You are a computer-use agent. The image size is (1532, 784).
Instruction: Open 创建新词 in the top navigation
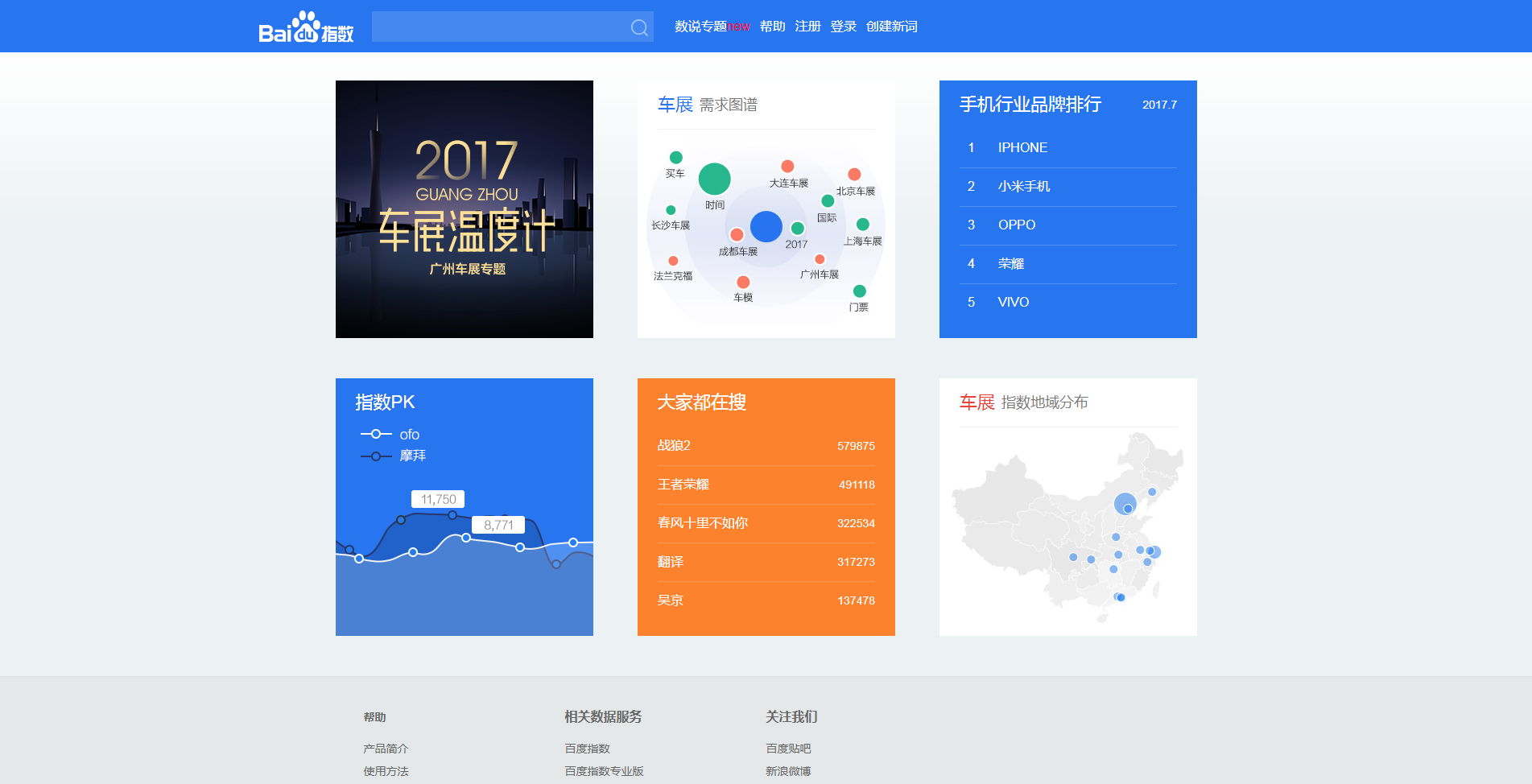[x=892, y=27]
